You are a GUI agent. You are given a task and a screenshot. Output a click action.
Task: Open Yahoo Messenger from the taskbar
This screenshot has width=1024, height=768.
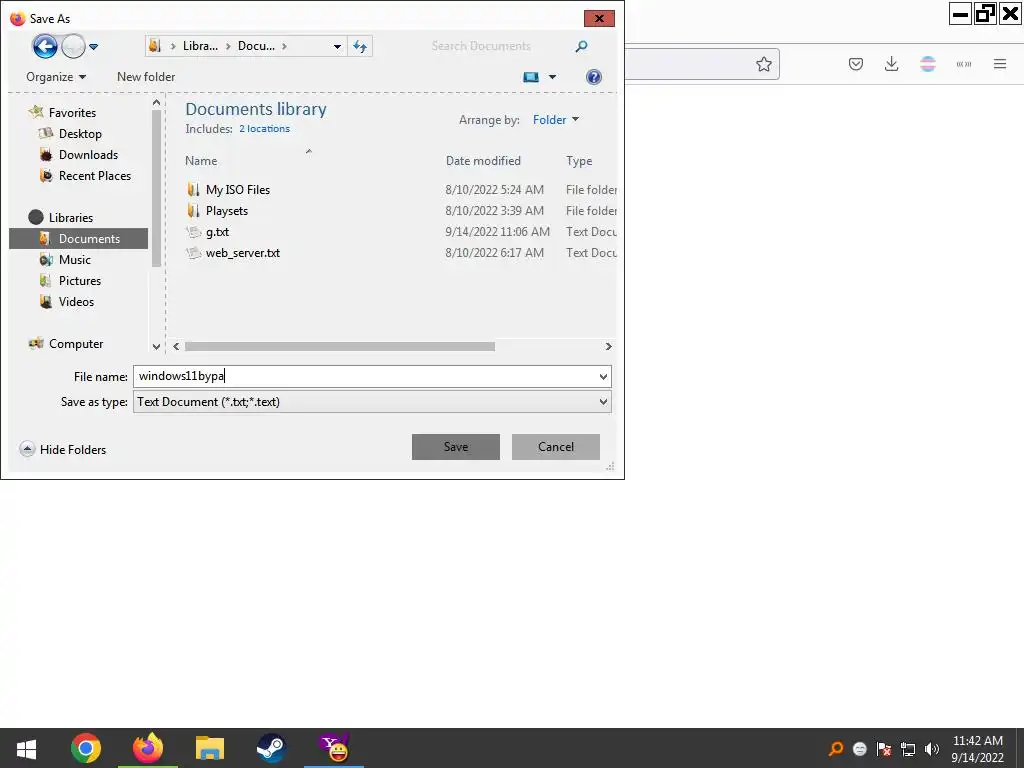[x=334, y=748]
